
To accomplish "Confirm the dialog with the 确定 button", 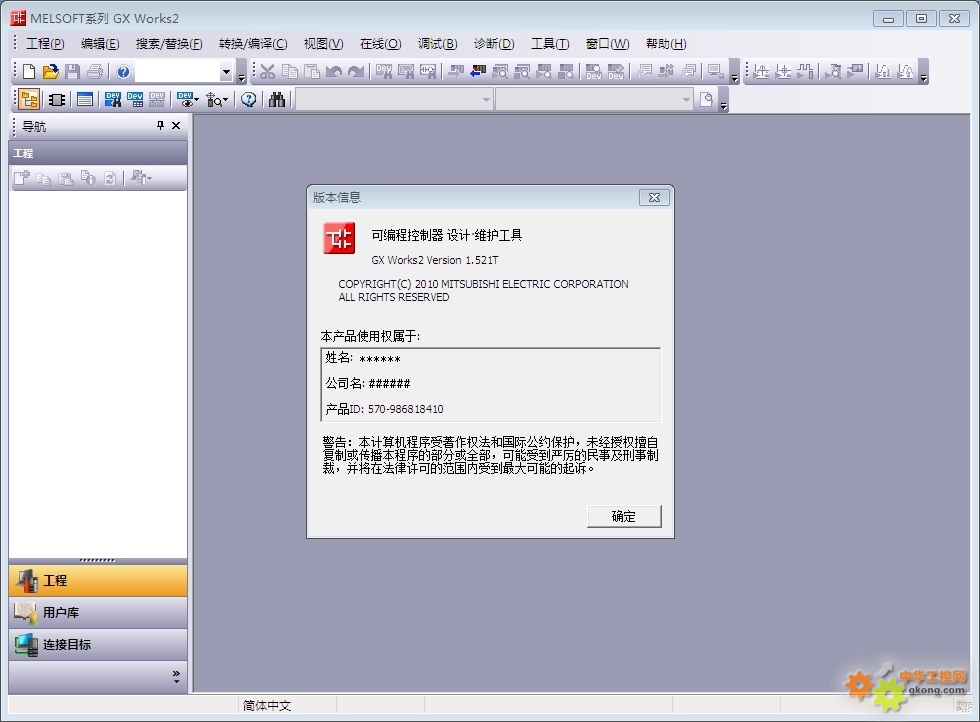I will (x=624, y=516).
